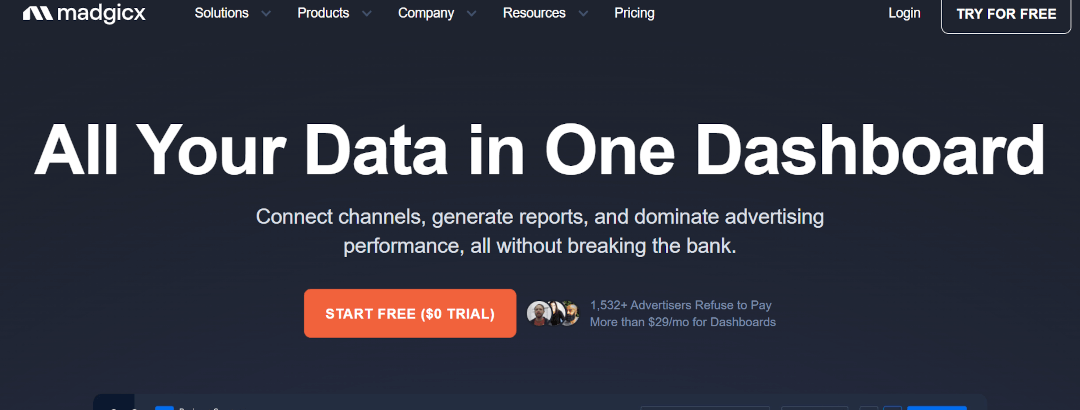Click 'More than $29/mo for Dashboards' text

(x=683, y=322)
